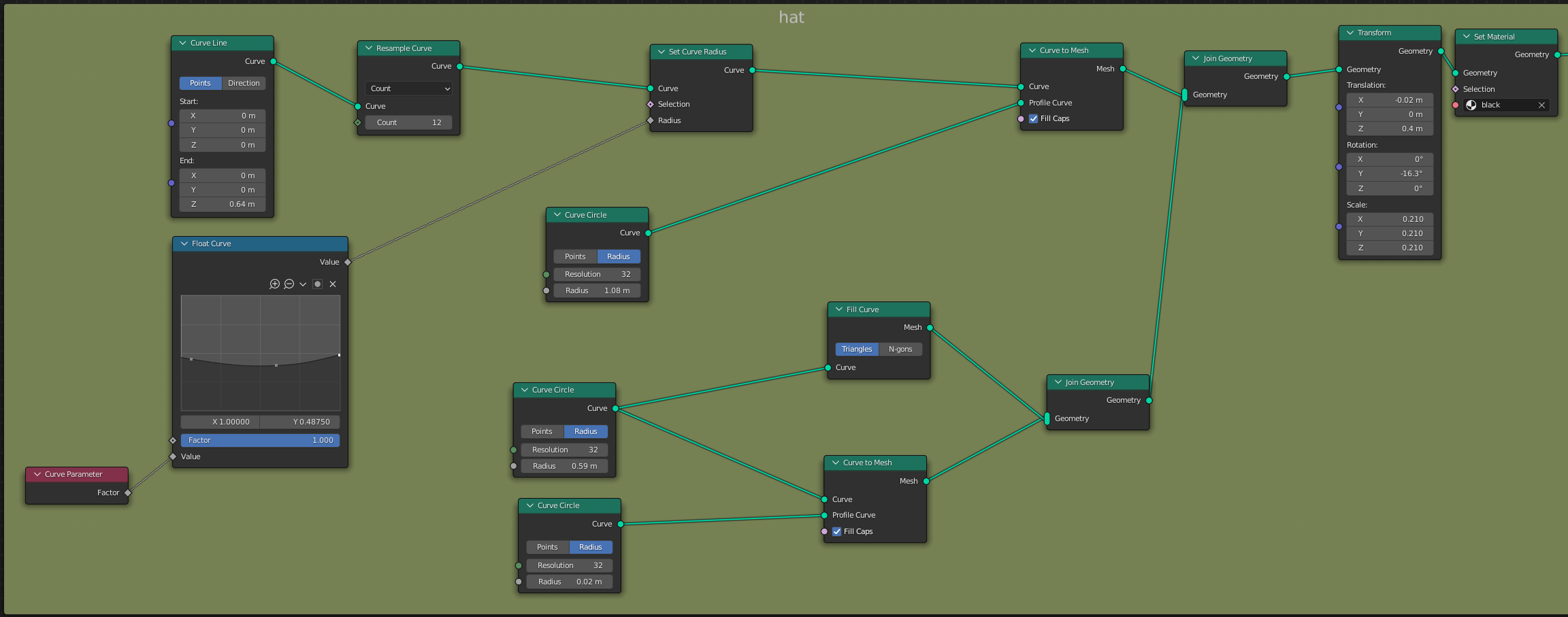The width and height of the screenshot is (1568, 617).
Task: Select the Curve Parameter node header
Action: point(77,474)
